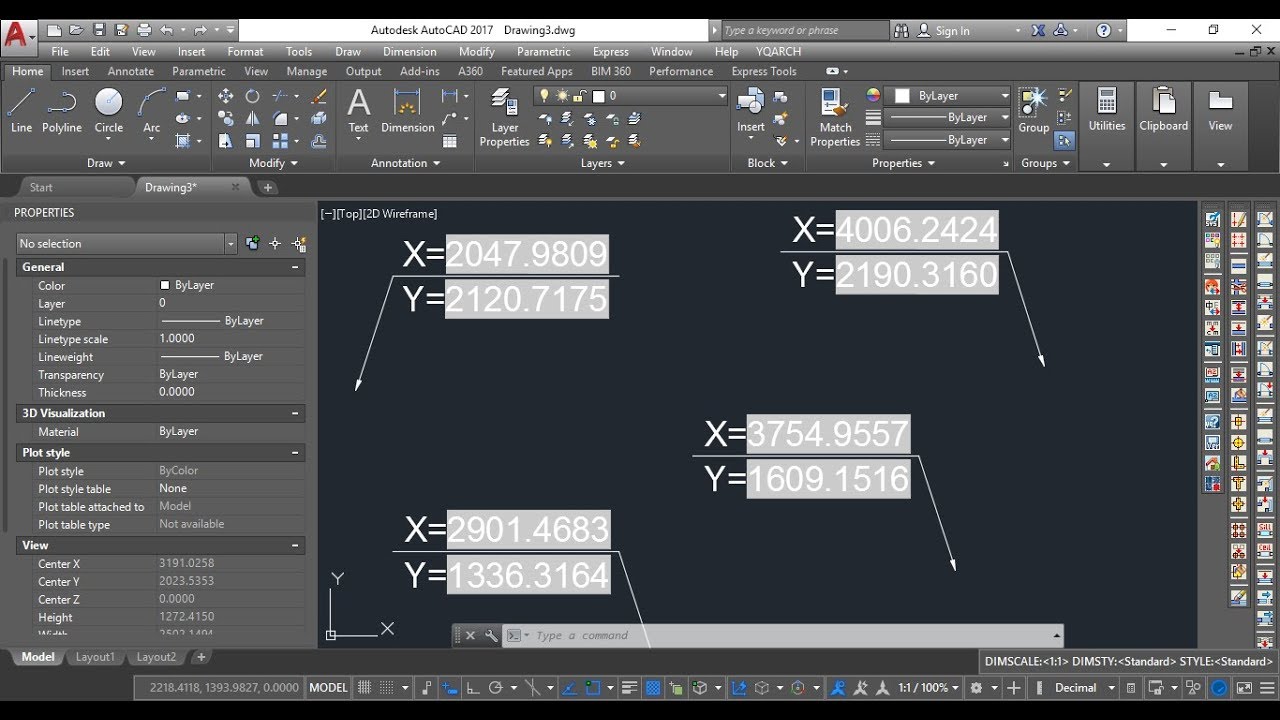Toggle PICKADD value in Properties palette

tap(252, 243)
